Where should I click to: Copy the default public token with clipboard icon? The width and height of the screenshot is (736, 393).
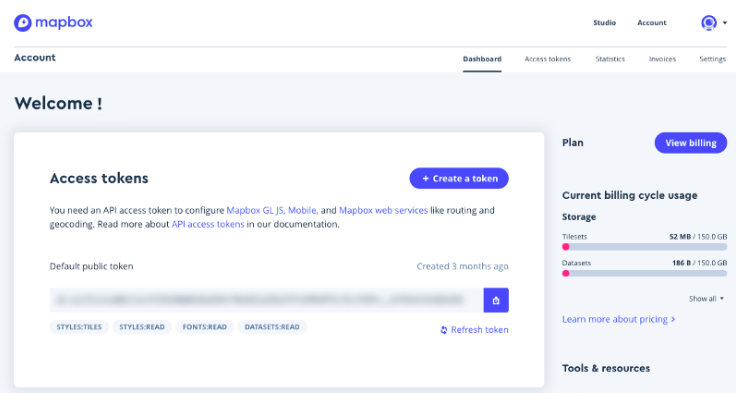(496, 300)
